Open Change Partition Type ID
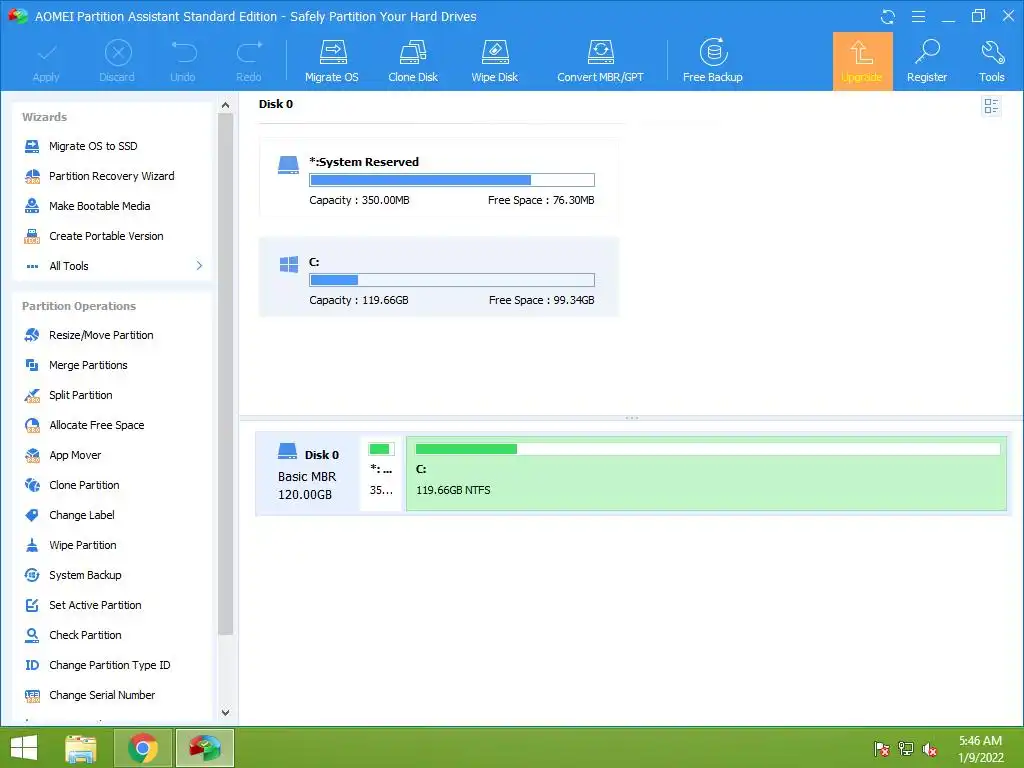Screen dimensions: 1024x768 click(x=111, y=665)
